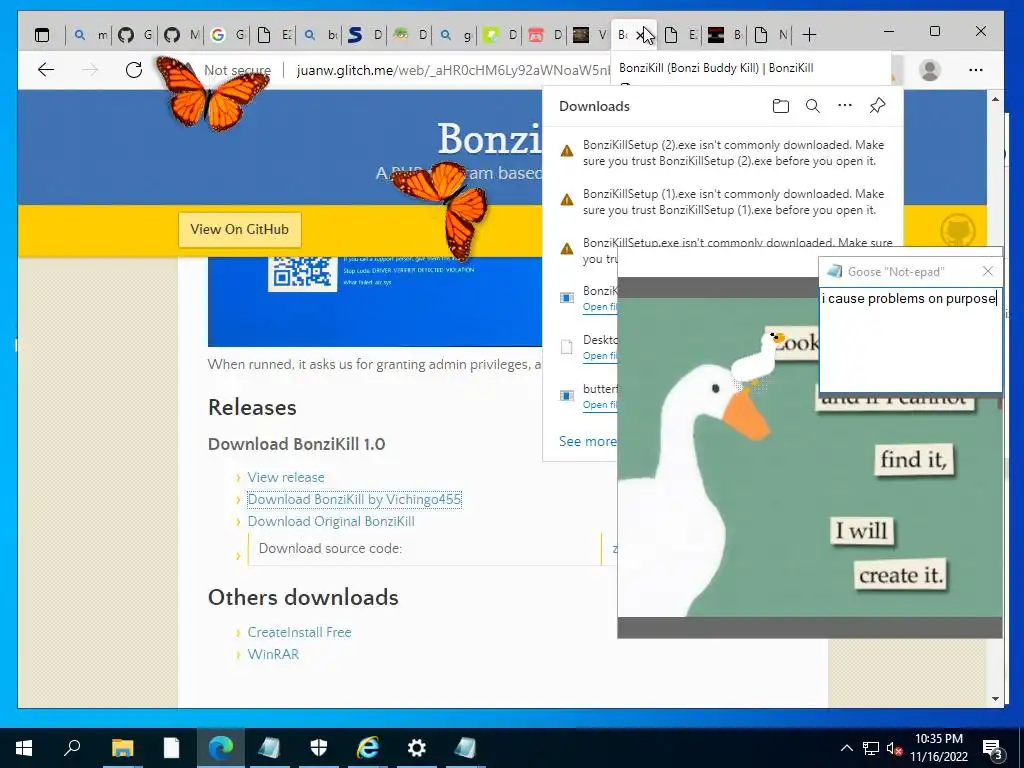
Task: Switch to the tab with the blue S icon
Action: (x=364, y=35)
